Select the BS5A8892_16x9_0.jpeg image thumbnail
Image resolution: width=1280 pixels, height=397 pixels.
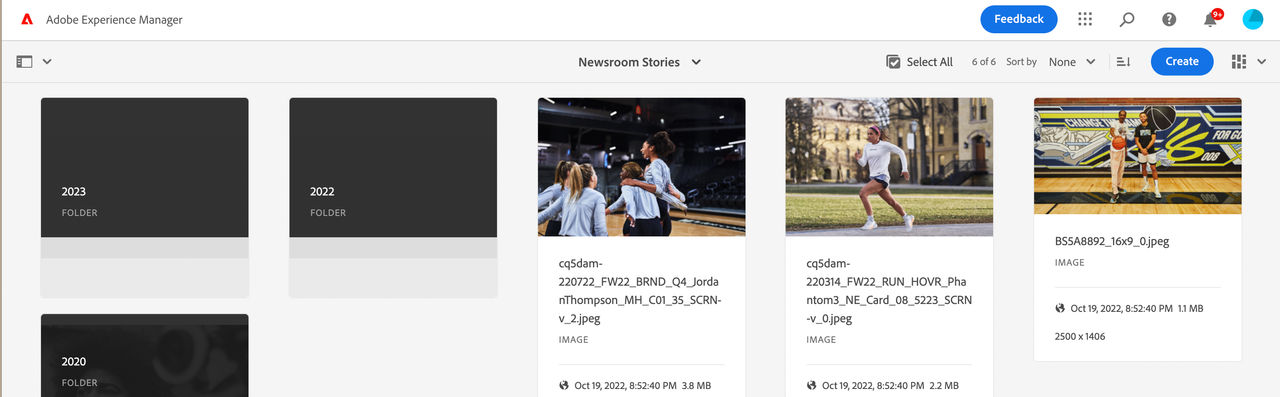pos(1138,156)
